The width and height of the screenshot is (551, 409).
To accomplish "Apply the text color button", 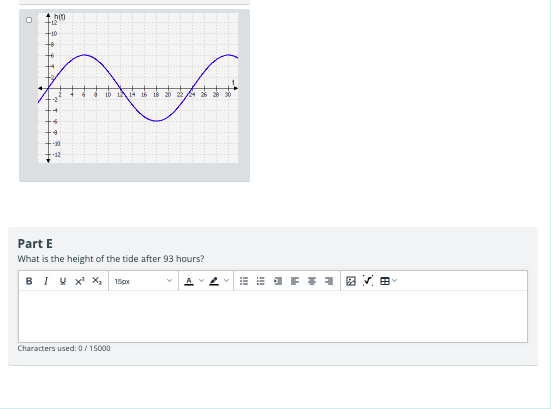I will (189, 281).
